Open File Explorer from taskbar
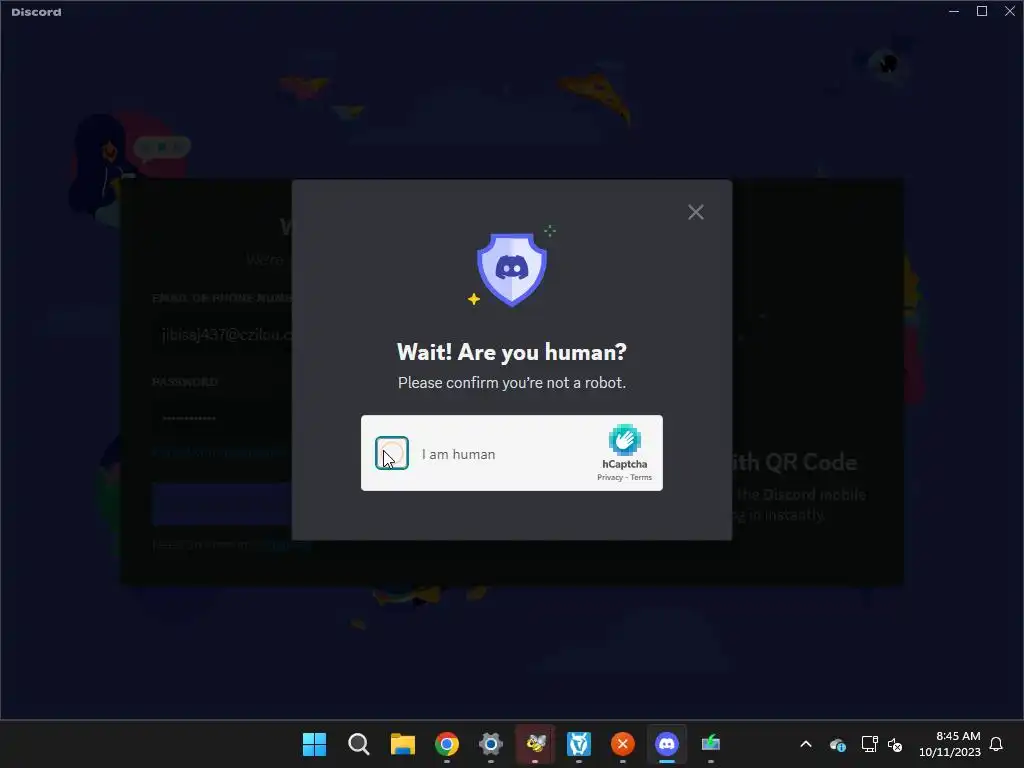This screenshot has width=1024, height=768. pos(402,744)
